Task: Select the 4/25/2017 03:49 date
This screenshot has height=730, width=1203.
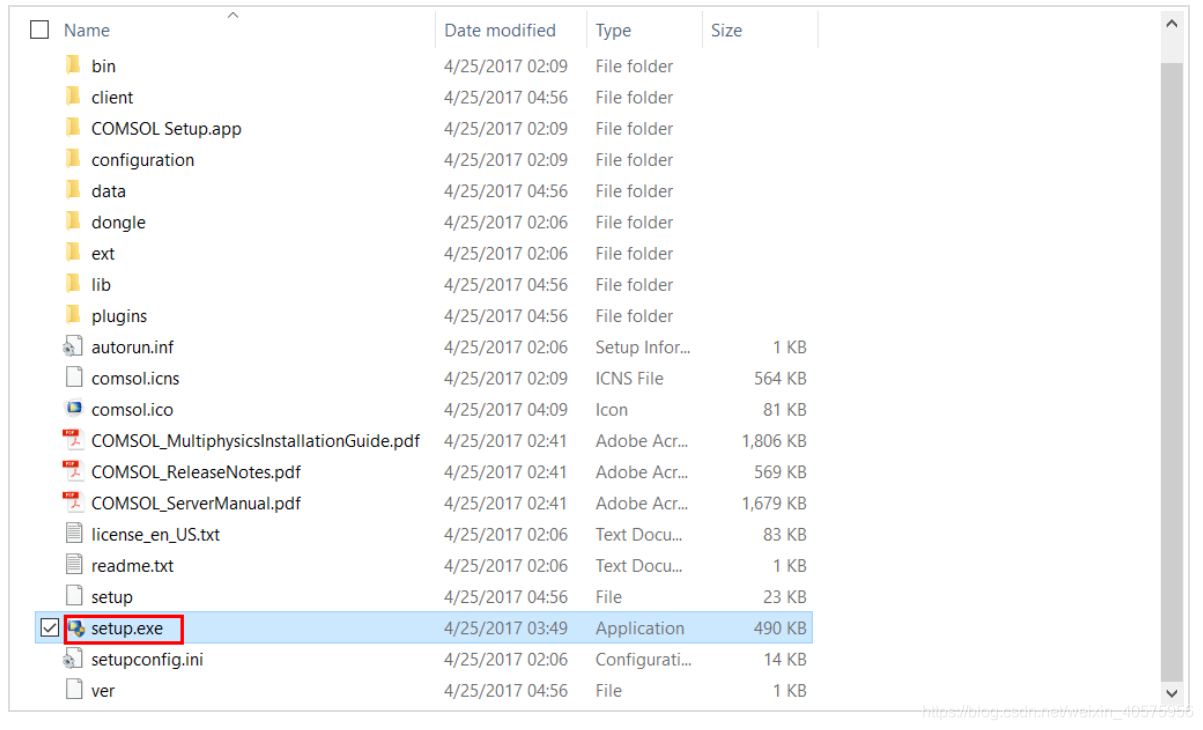Action: click(x=506, y=628)
